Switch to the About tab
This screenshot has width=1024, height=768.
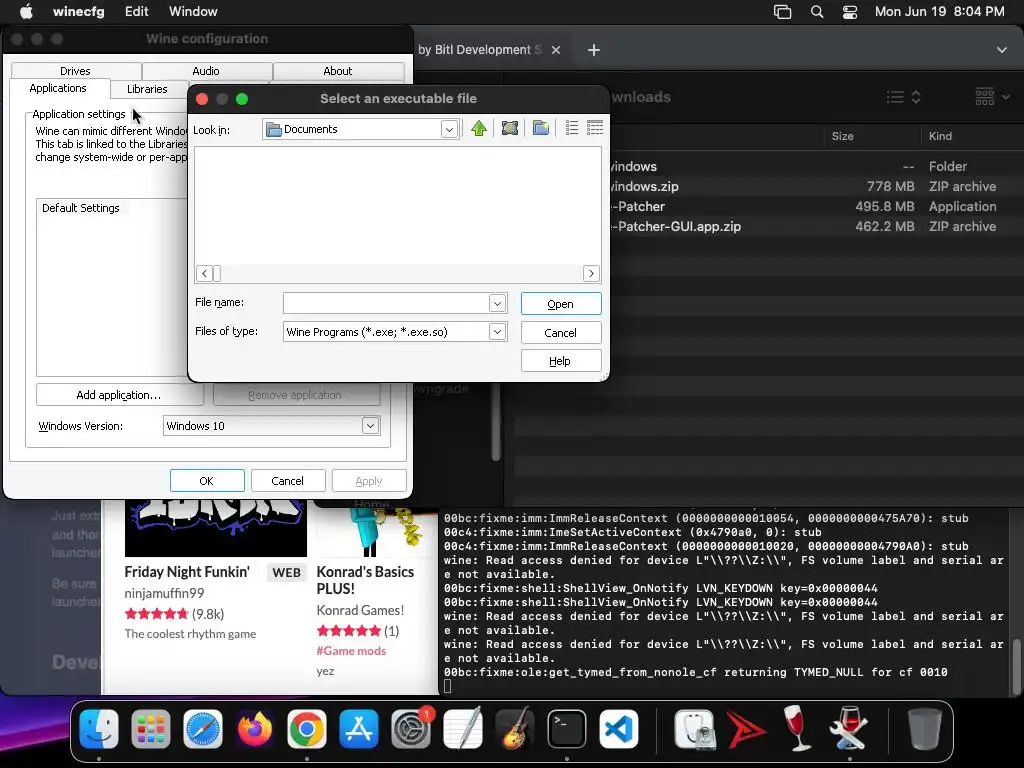point(338,71)
